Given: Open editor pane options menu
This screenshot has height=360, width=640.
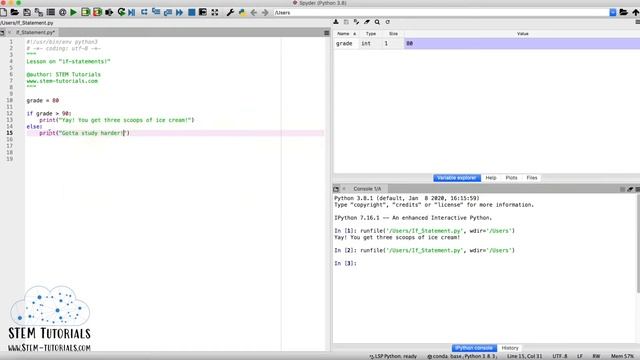Looking at the screenshot, I should 327,33.
